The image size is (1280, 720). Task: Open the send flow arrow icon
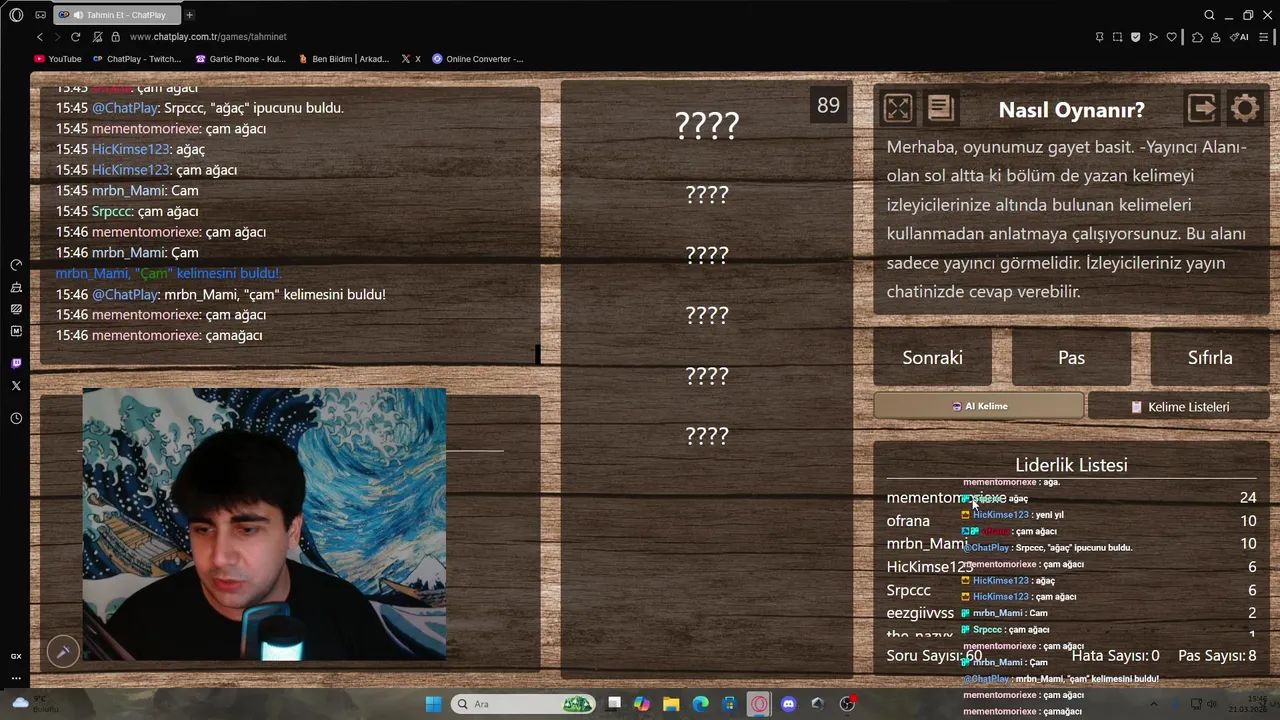point(1153,37)
